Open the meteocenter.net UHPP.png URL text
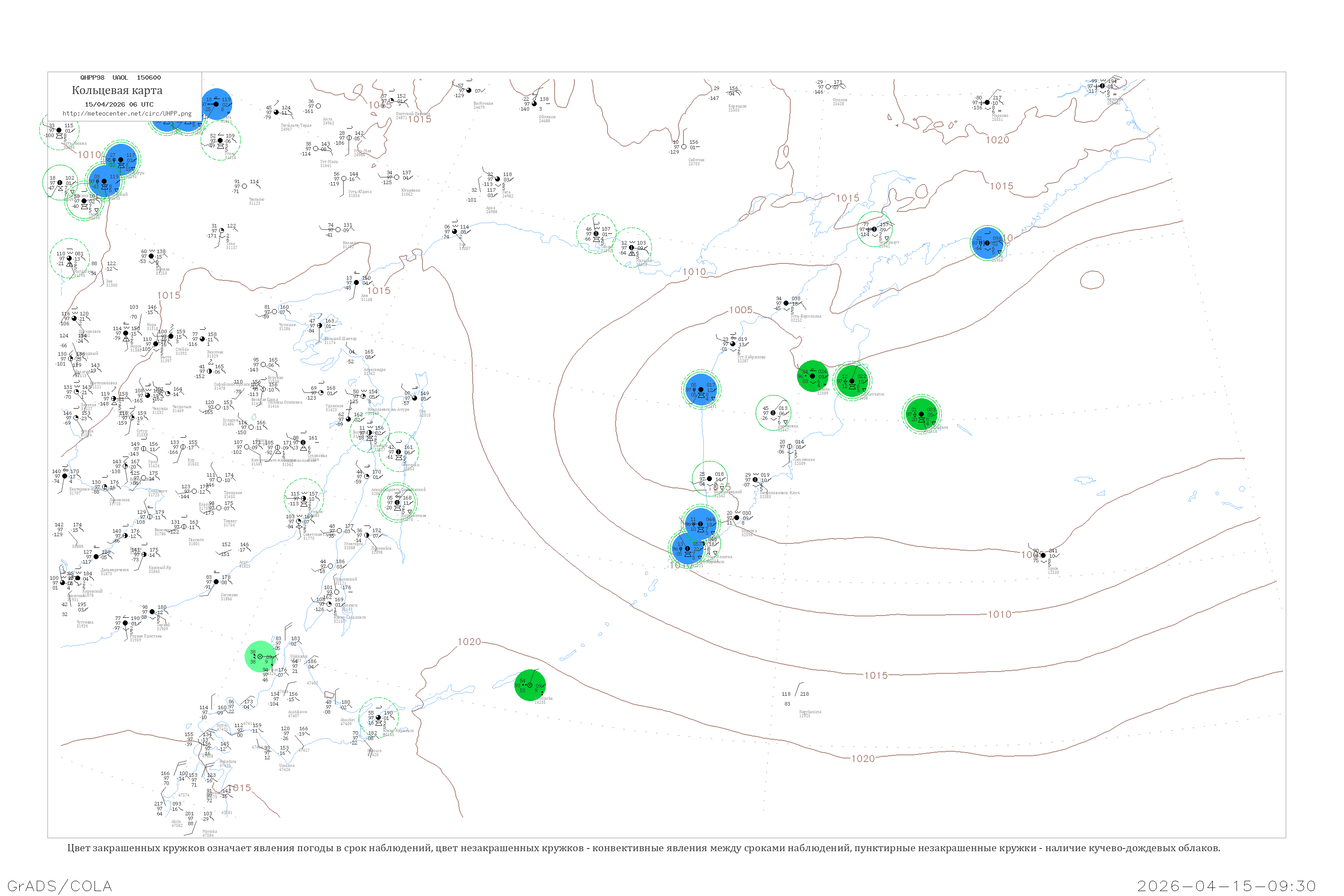This screenshot has height=896, width=1344. [x=126, y=114]
